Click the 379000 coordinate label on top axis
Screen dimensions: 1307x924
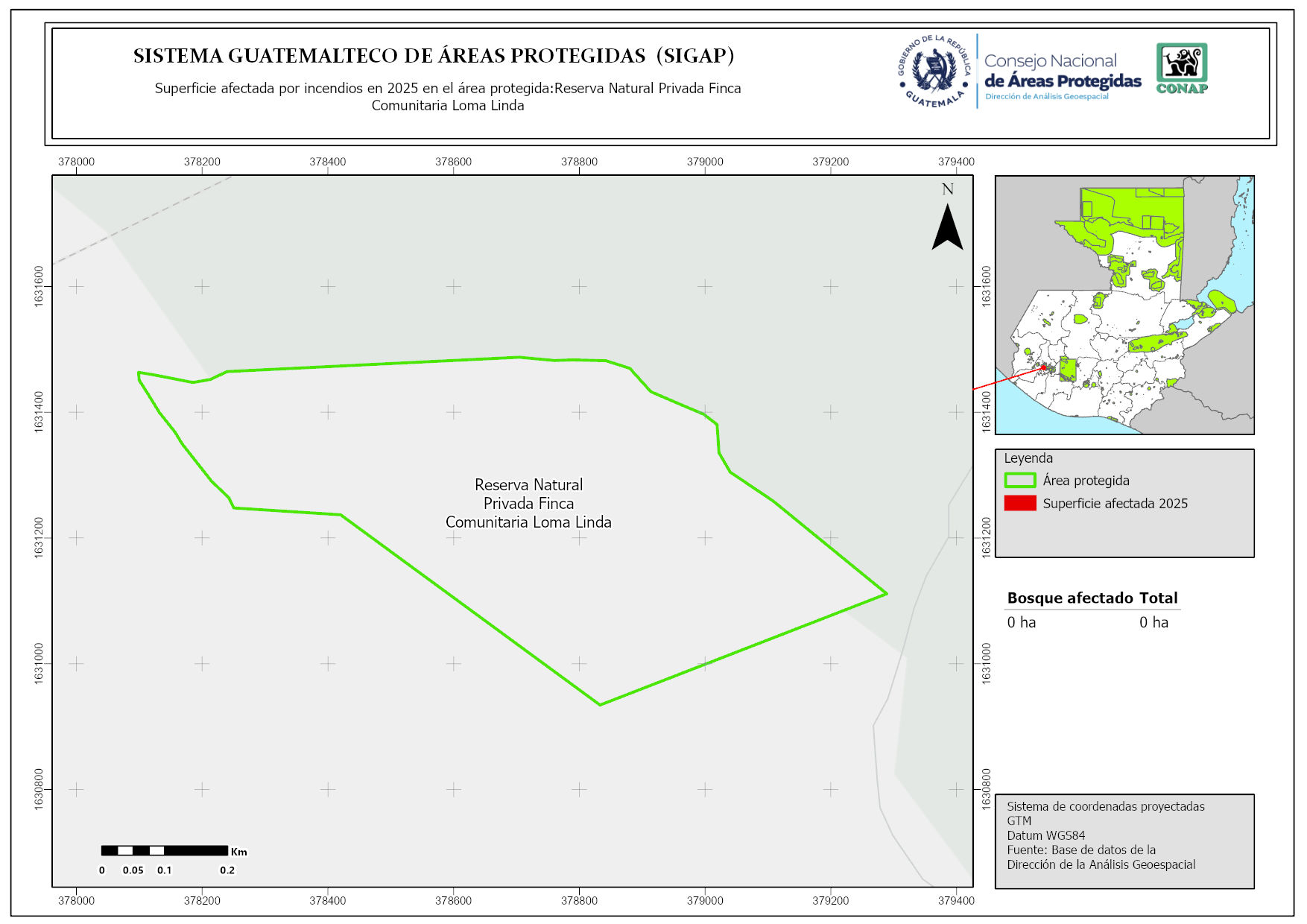coord(704,162)
